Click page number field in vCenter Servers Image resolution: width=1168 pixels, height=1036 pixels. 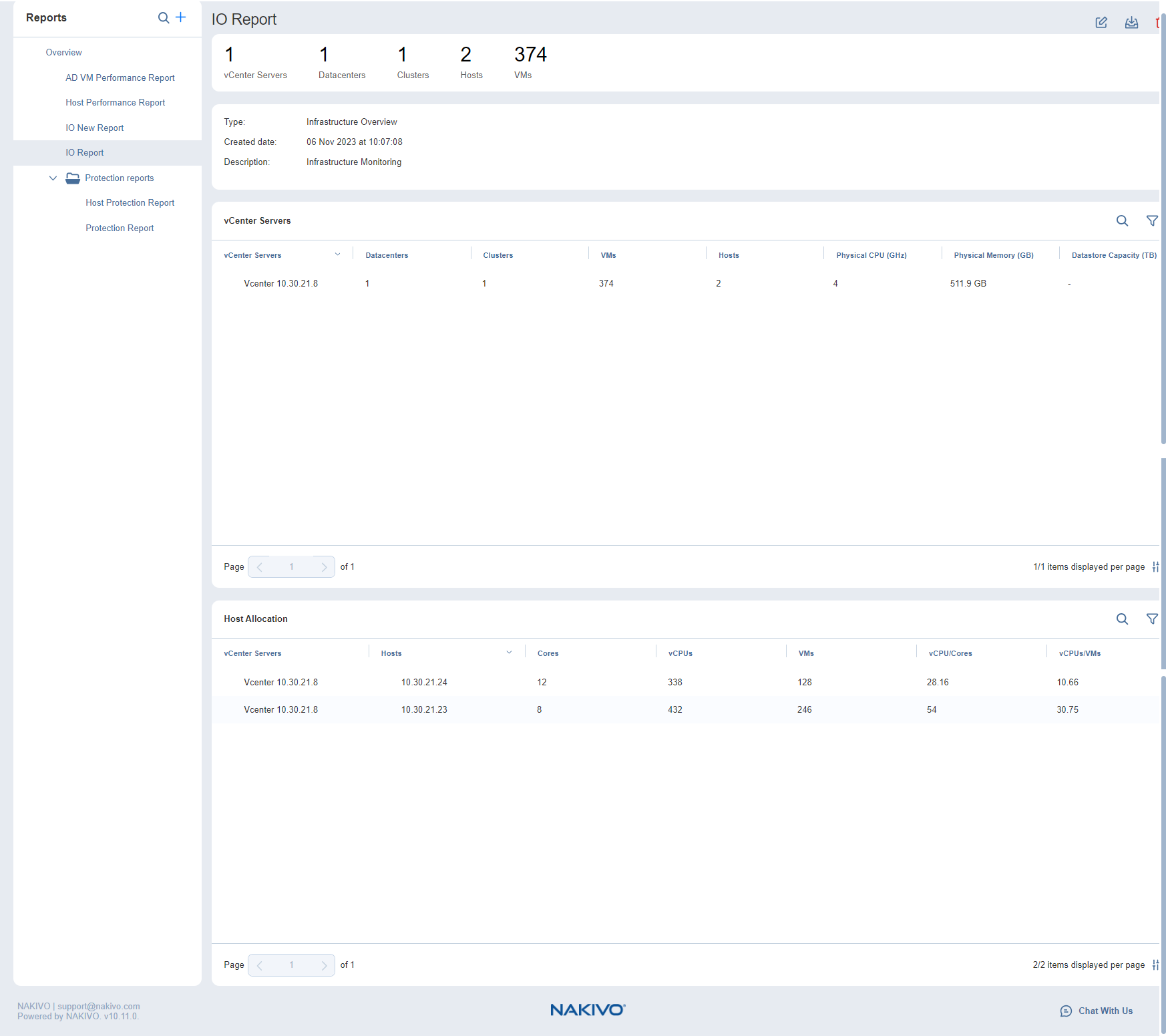291,567
